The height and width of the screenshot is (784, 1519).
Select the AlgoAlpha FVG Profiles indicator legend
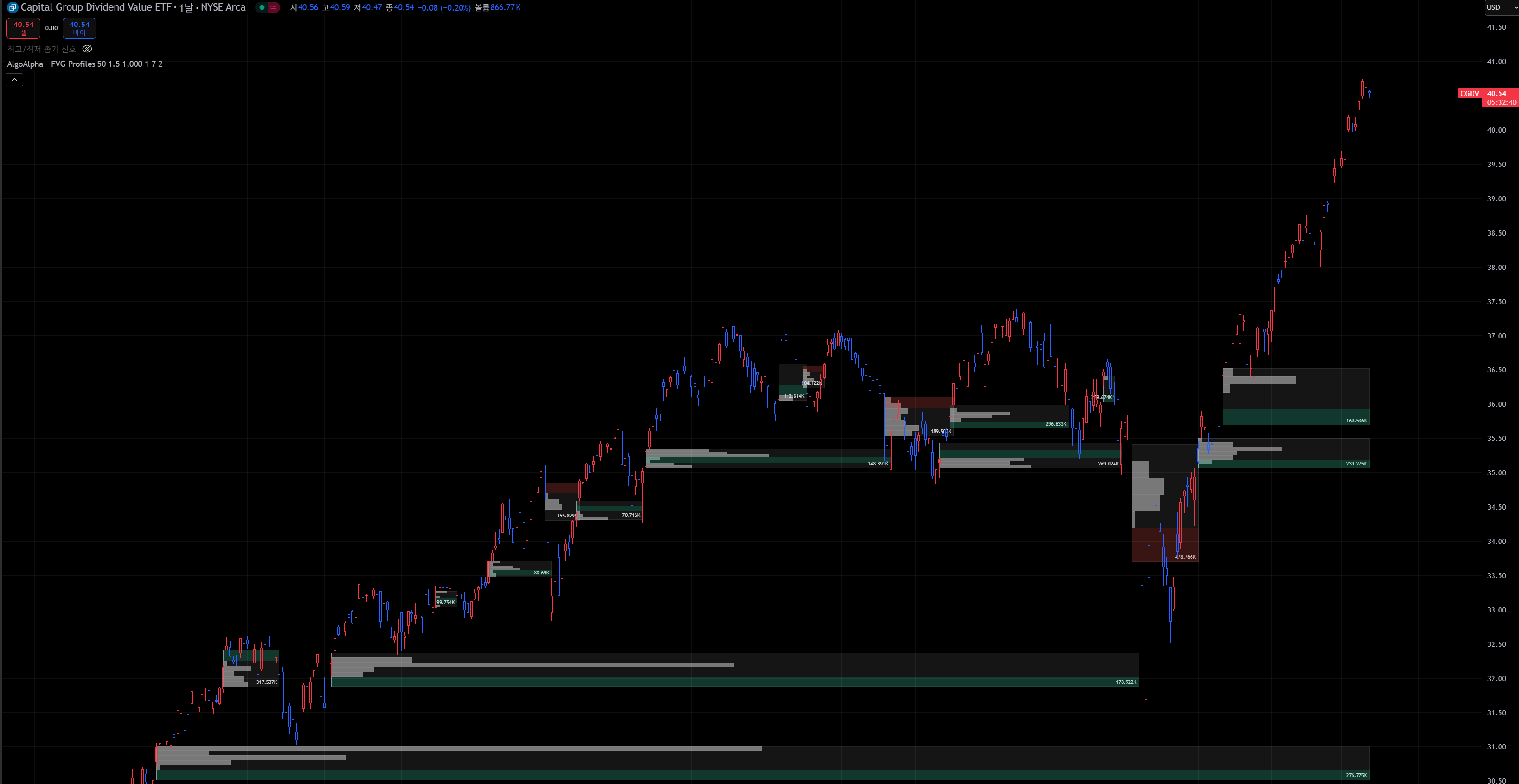pos(84,64)
